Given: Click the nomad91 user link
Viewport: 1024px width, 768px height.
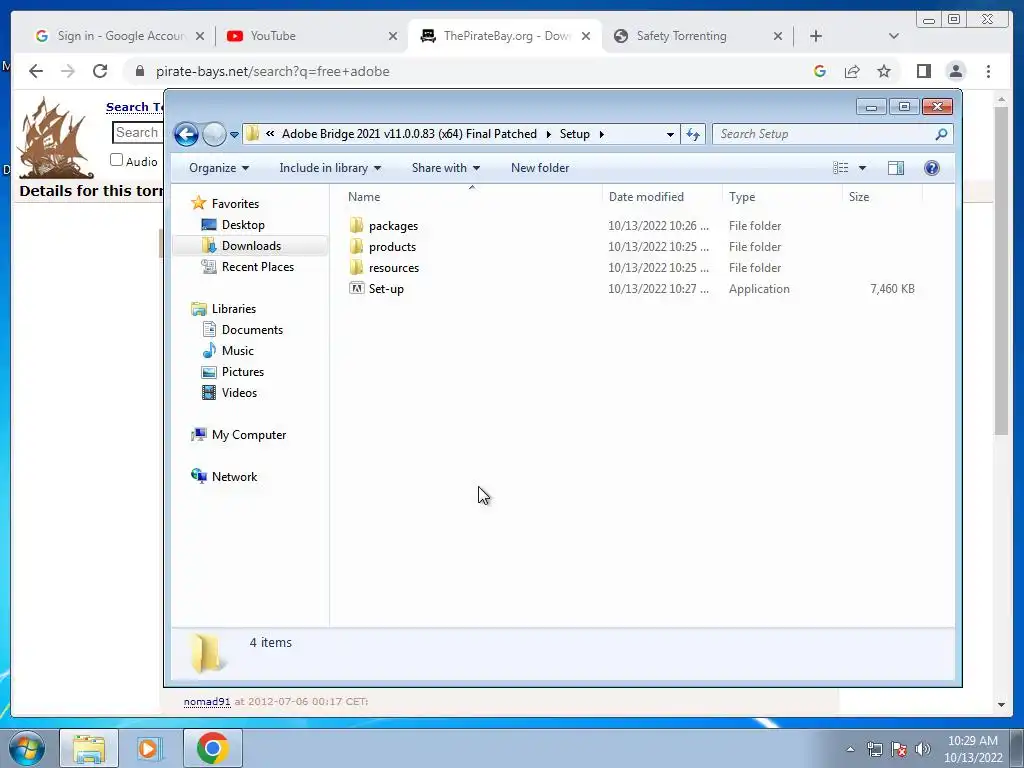Looking at the screenshot, I should (x=207, y=701).
